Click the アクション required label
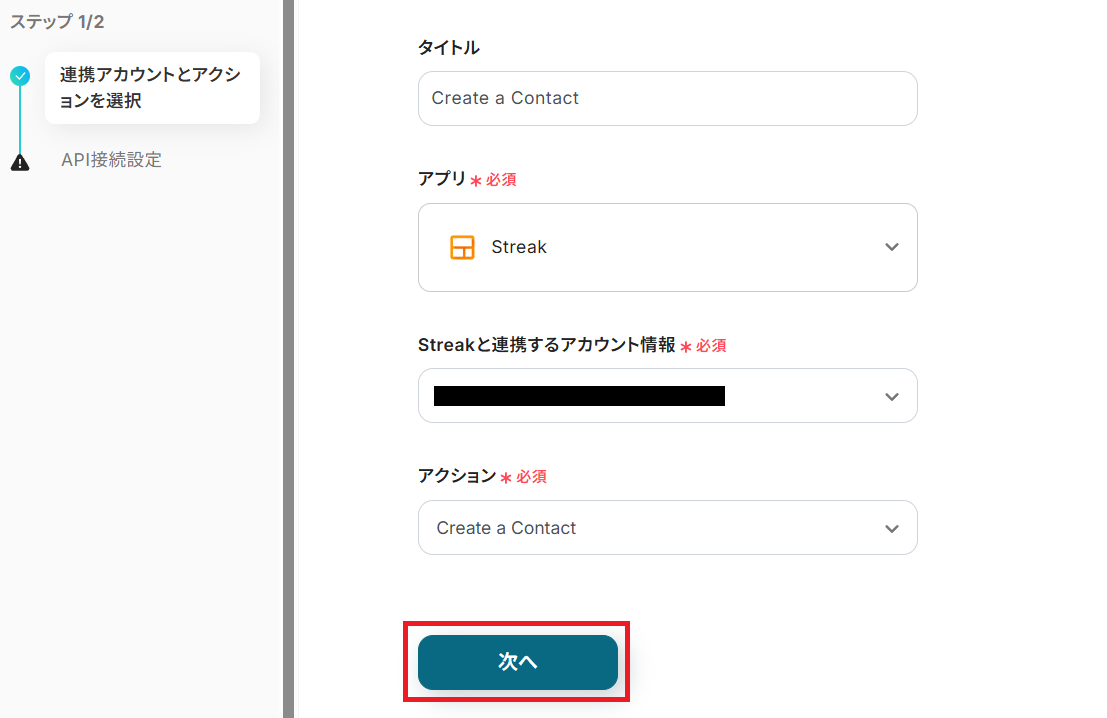The image size is (1107, 718). pyautogui.click(x=457, y=476)
